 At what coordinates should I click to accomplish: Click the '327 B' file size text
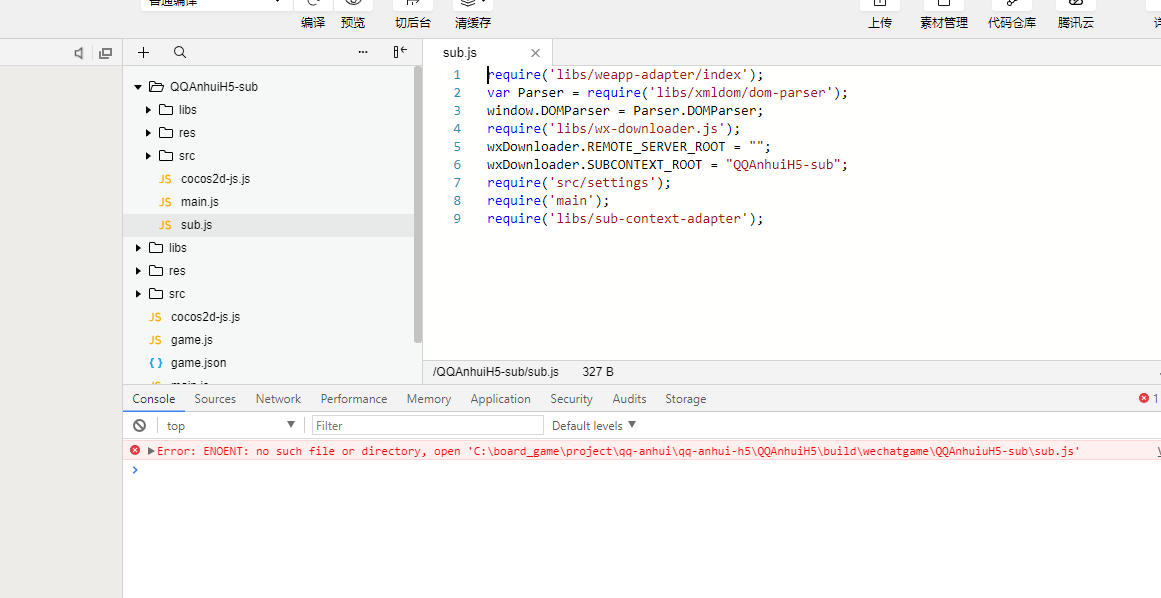click(x=598, y=372)
